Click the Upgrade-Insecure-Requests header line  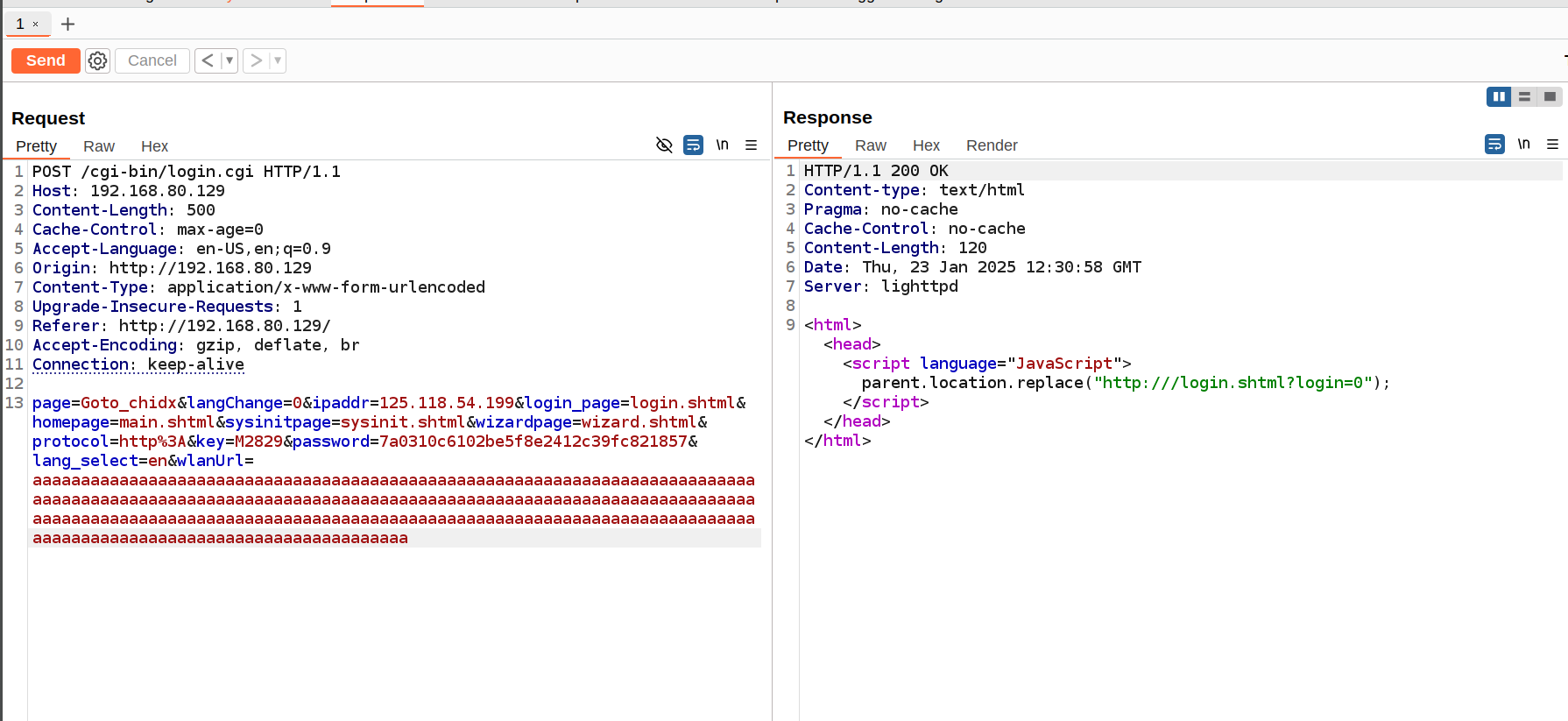[167, 307]
